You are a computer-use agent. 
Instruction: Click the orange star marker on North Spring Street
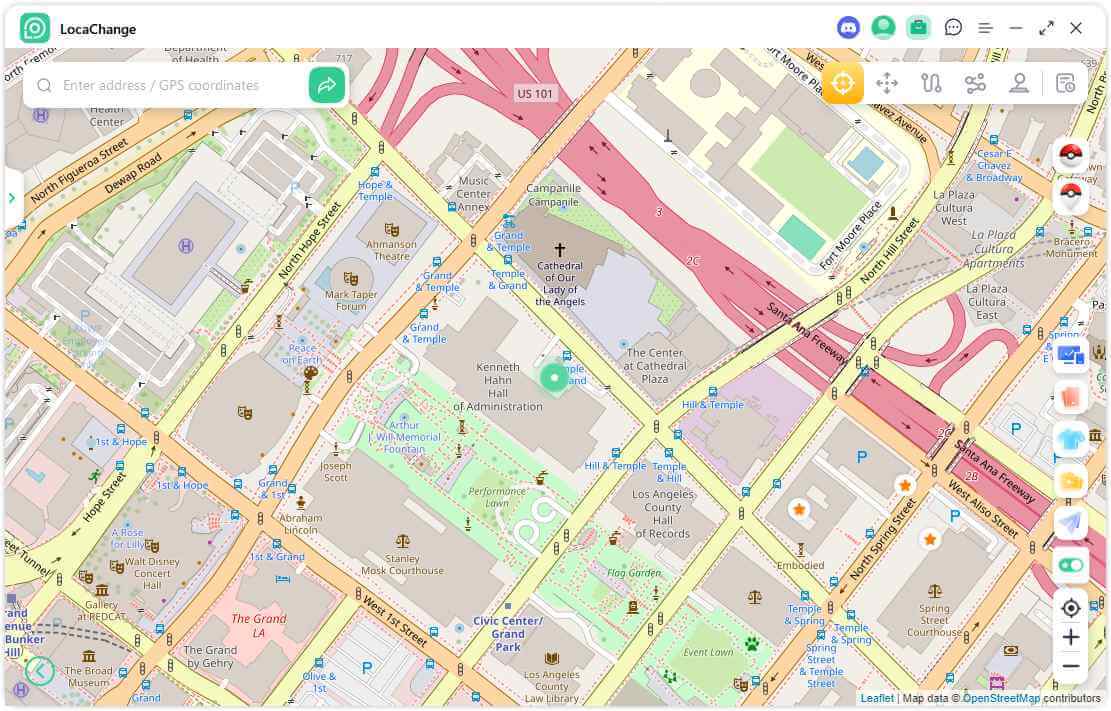905,486
